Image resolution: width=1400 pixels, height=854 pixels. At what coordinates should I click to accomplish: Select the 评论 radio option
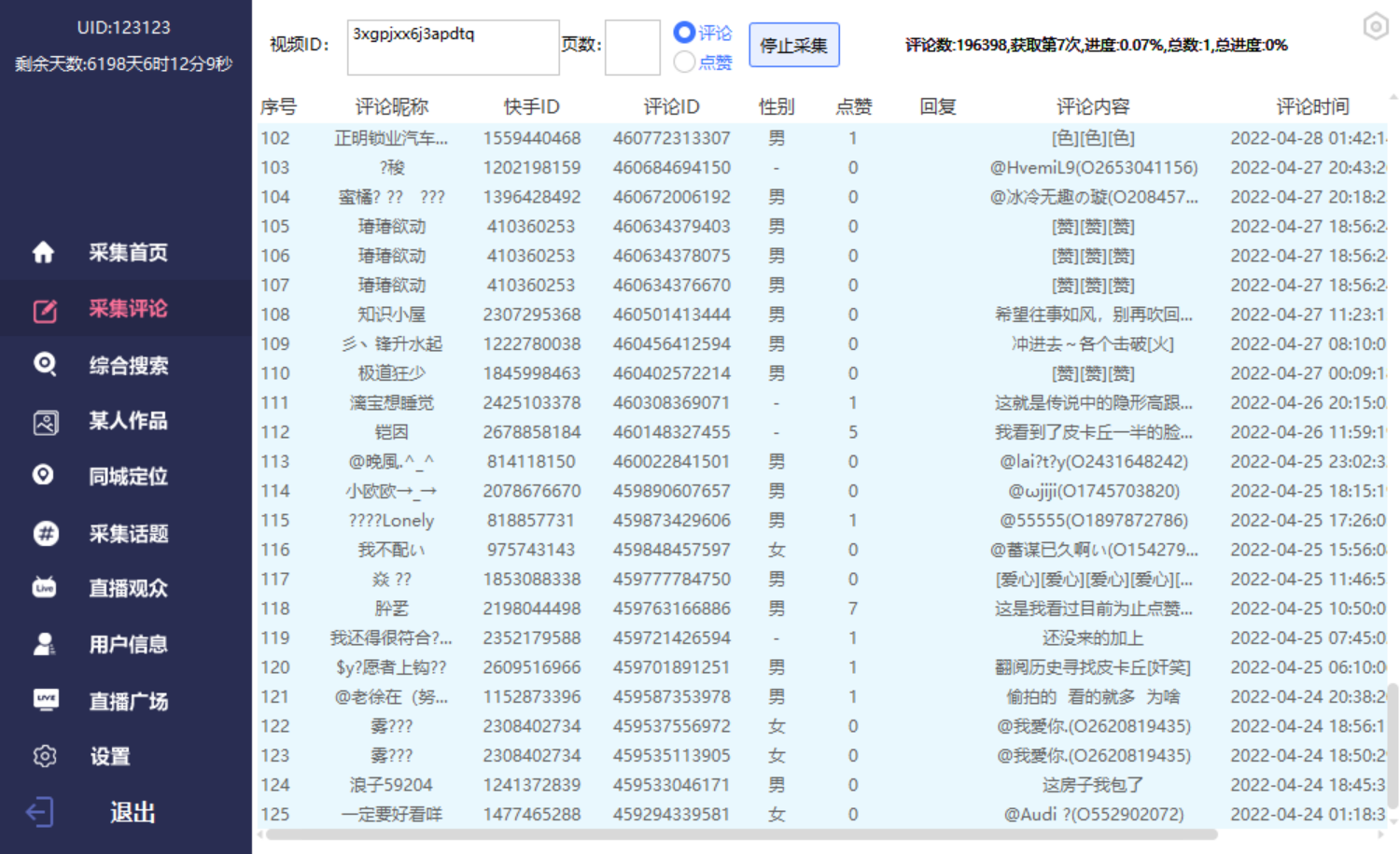682,33
